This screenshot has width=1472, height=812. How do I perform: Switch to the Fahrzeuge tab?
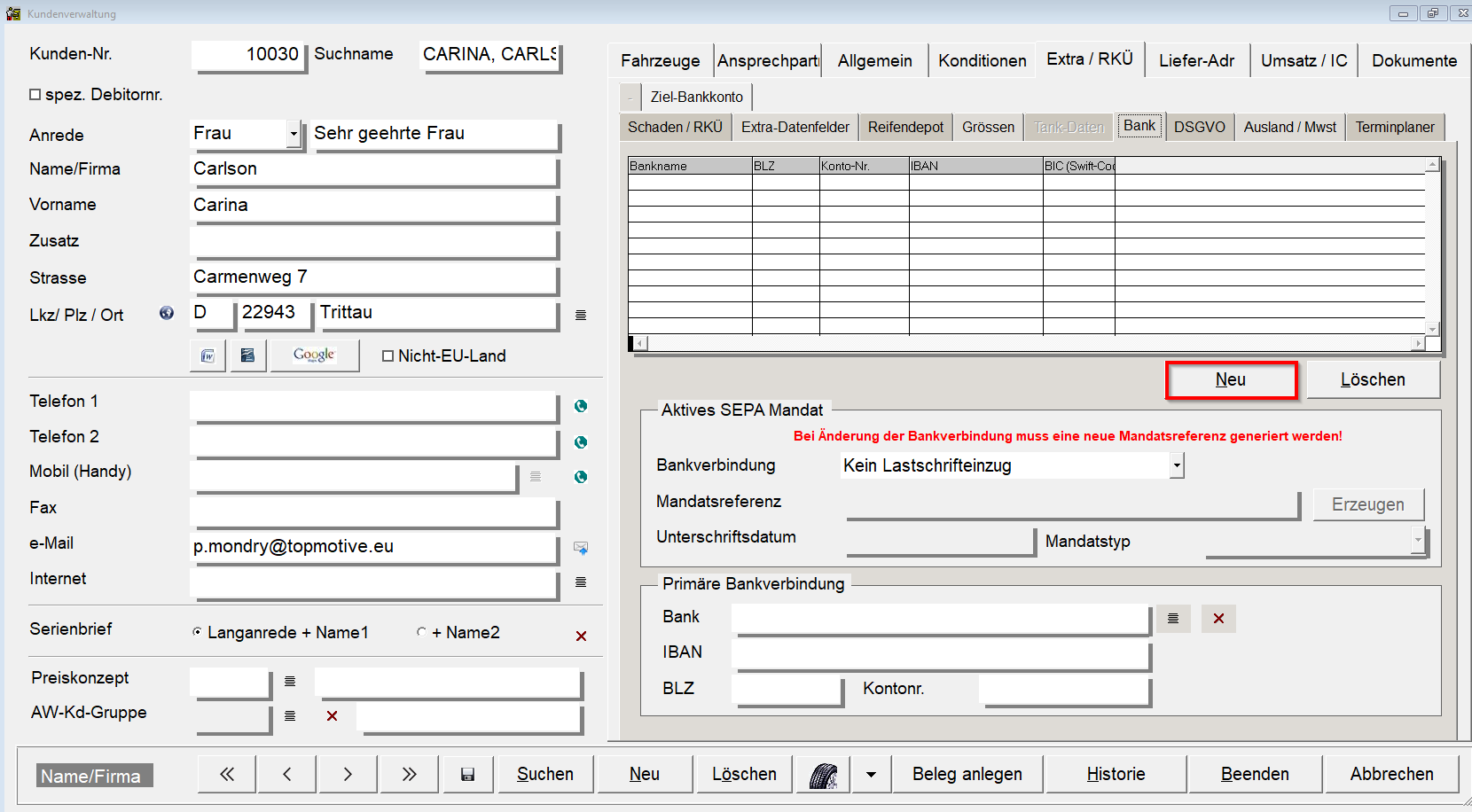(x=660, y=60)
